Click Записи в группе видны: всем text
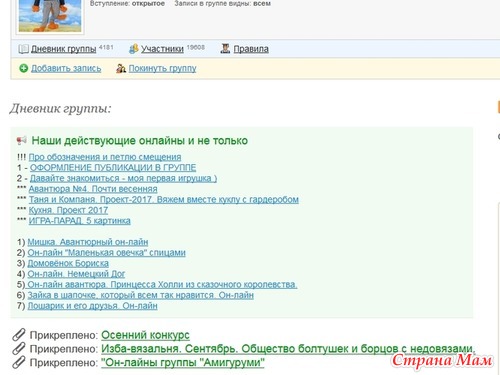Screen dimensions: 500x375 click(x=222, y=4)
